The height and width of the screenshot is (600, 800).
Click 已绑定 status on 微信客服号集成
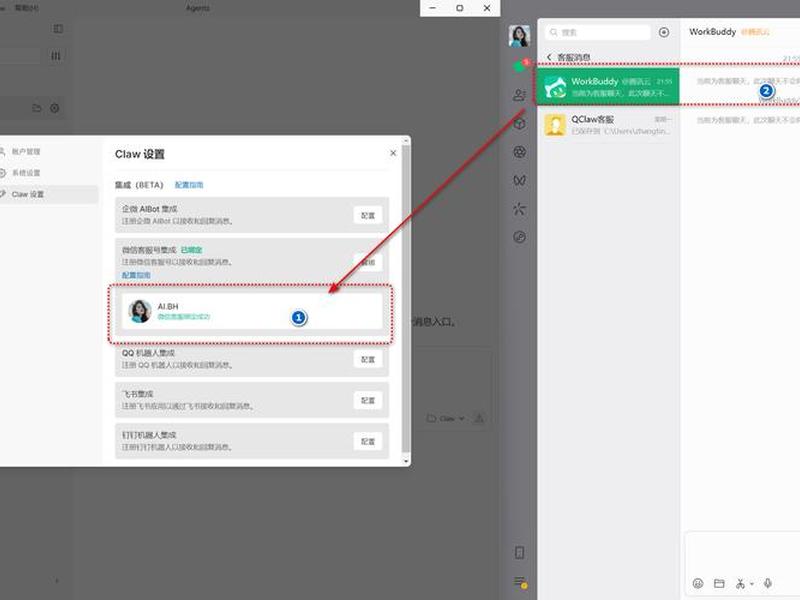tap(191, 249)
